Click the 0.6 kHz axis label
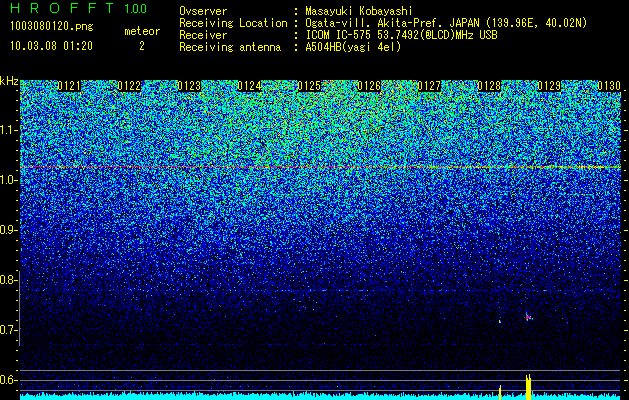This screenshot has height=400, width=629. point(8,380)
